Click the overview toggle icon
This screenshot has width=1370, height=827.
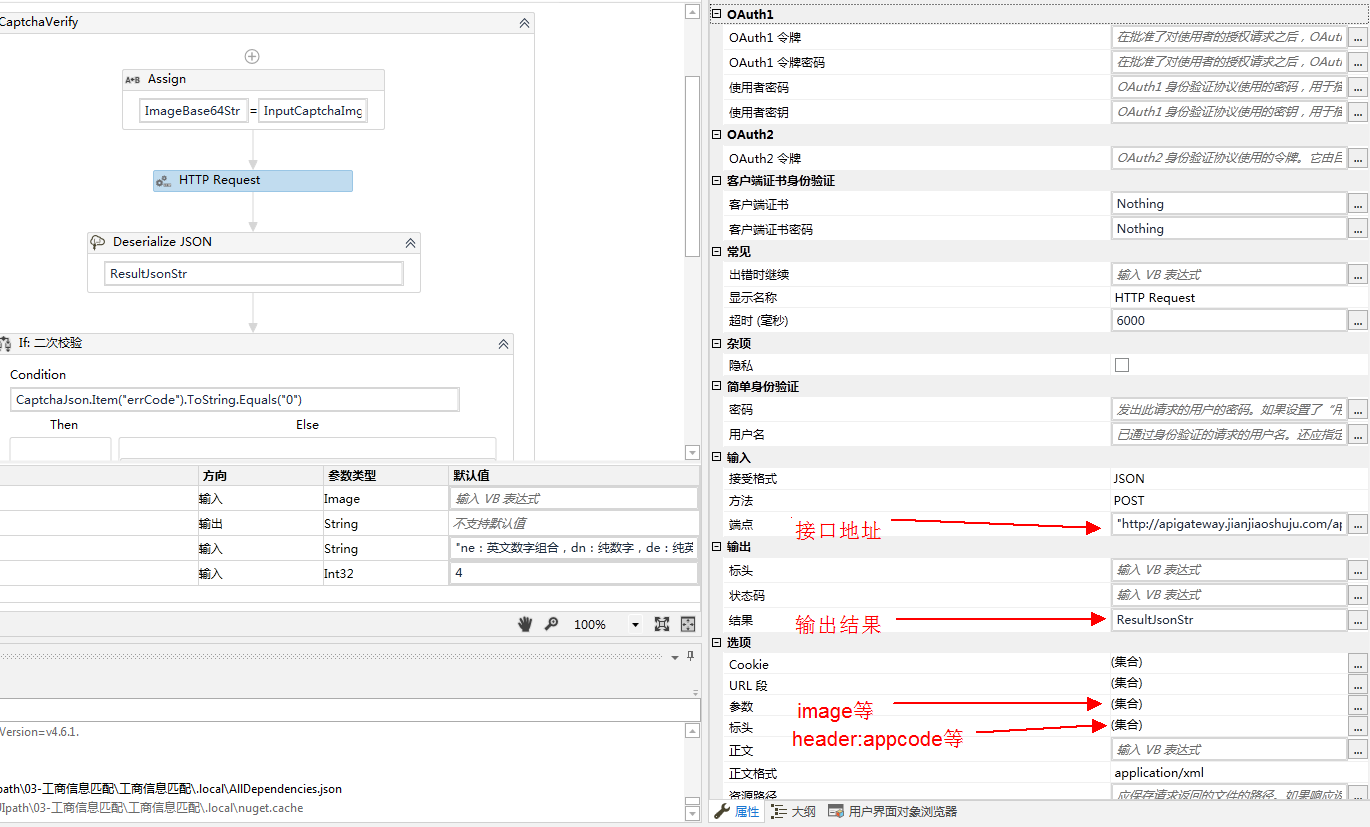coord(688,624)
